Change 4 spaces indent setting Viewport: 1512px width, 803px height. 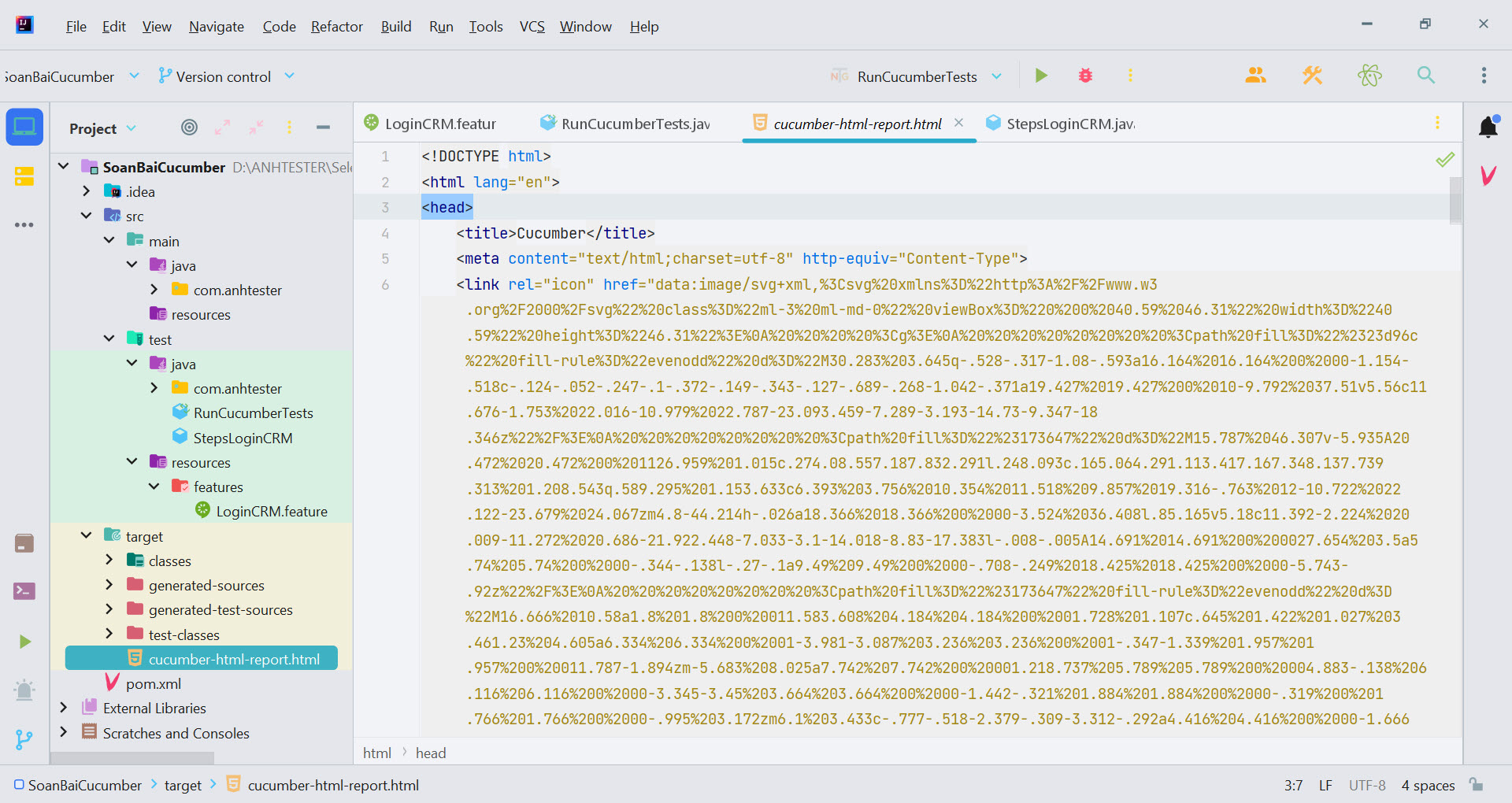click(x=1429, y=785)
